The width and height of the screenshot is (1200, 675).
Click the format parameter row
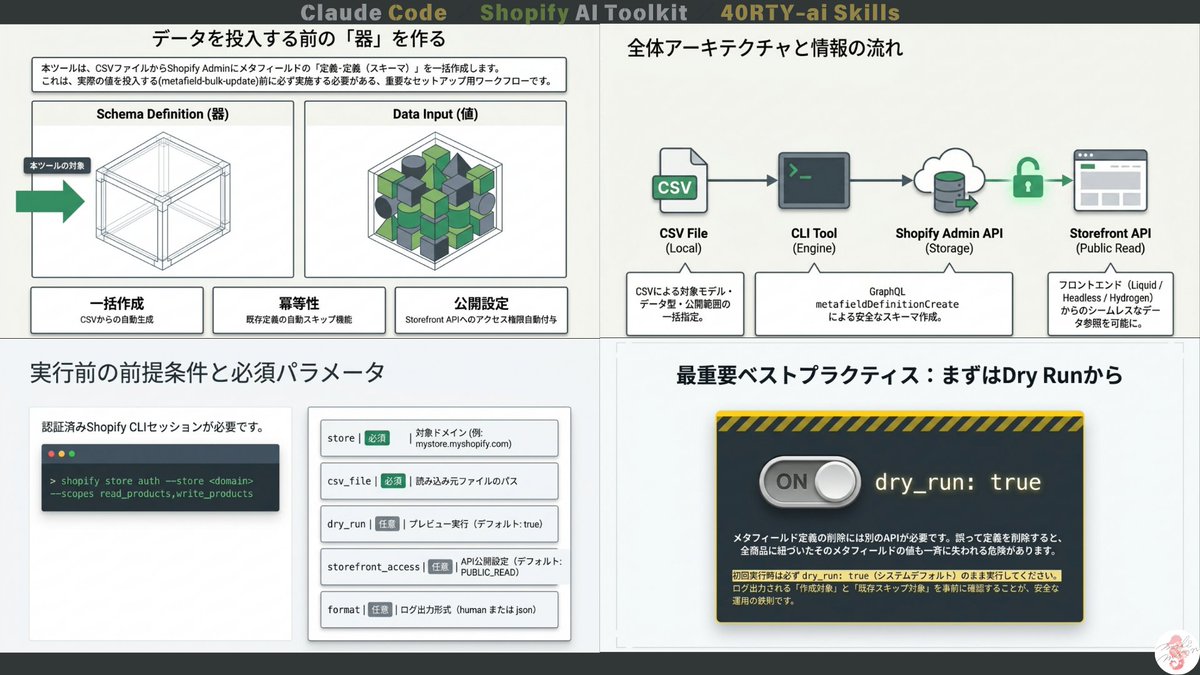pos(439,609)
